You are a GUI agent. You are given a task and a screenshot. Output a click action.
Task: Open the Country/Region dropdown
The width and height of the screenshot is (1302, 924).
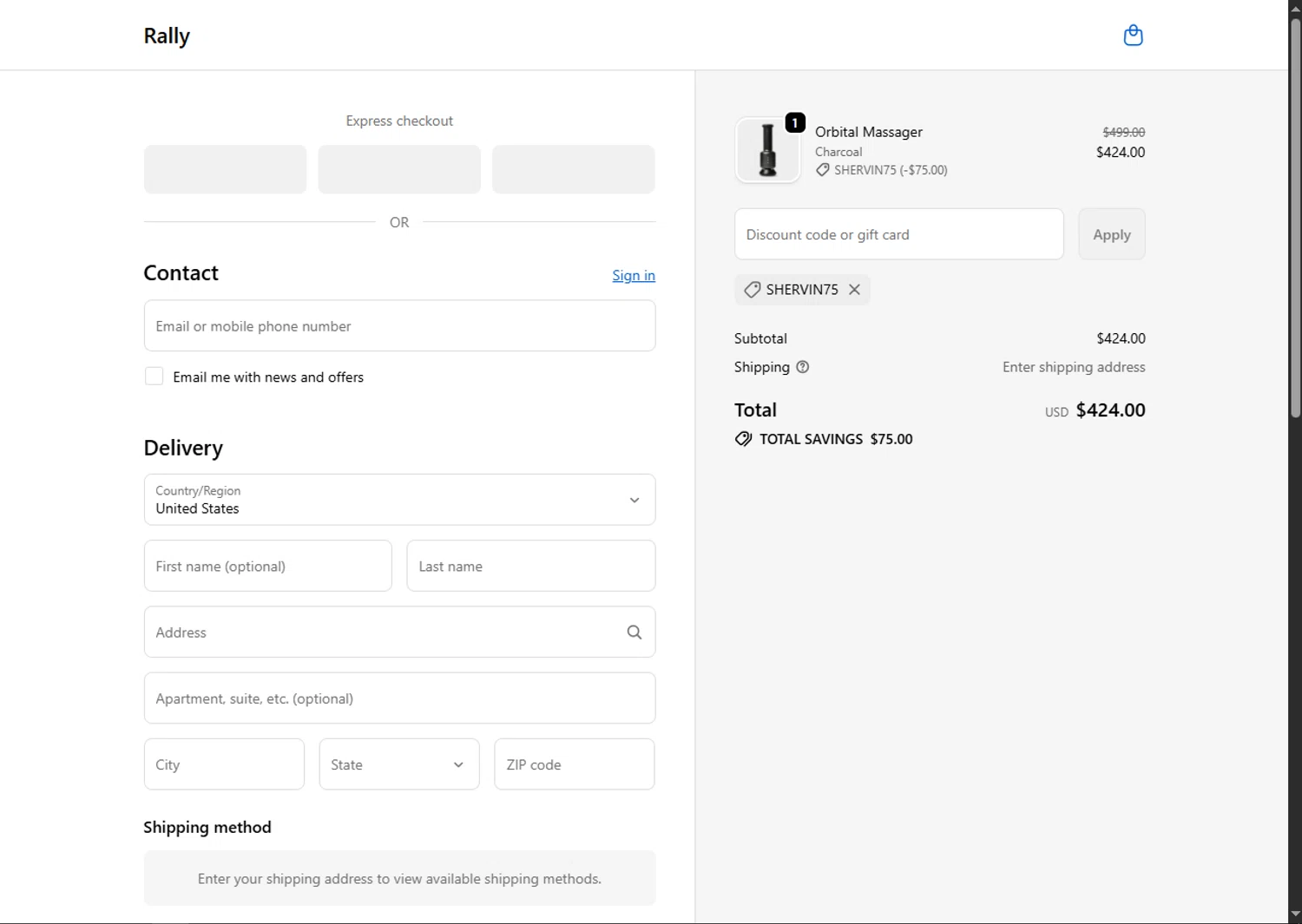[399, 500]
